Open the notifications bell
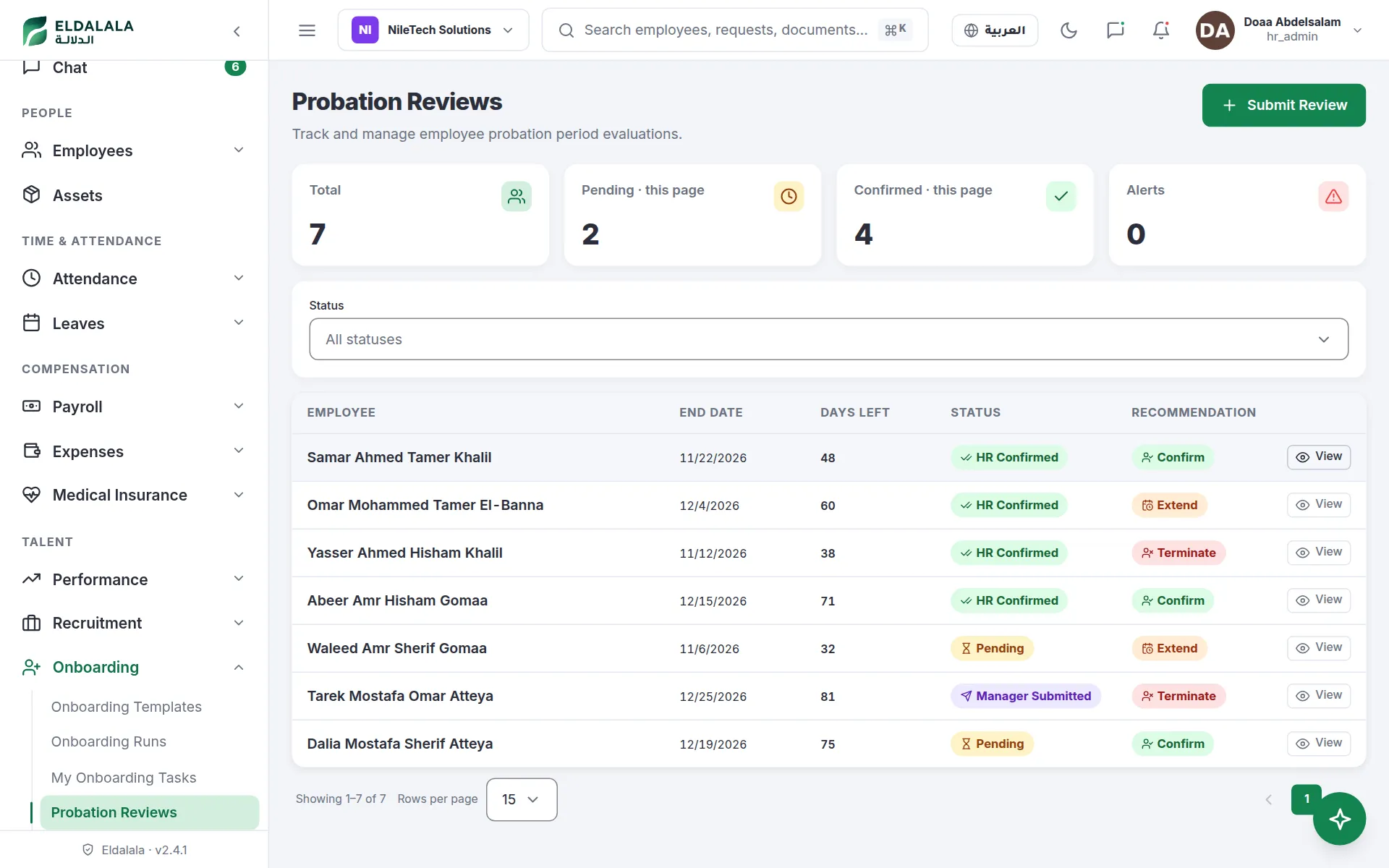 pyautogui.click(x=1161, y=30)
